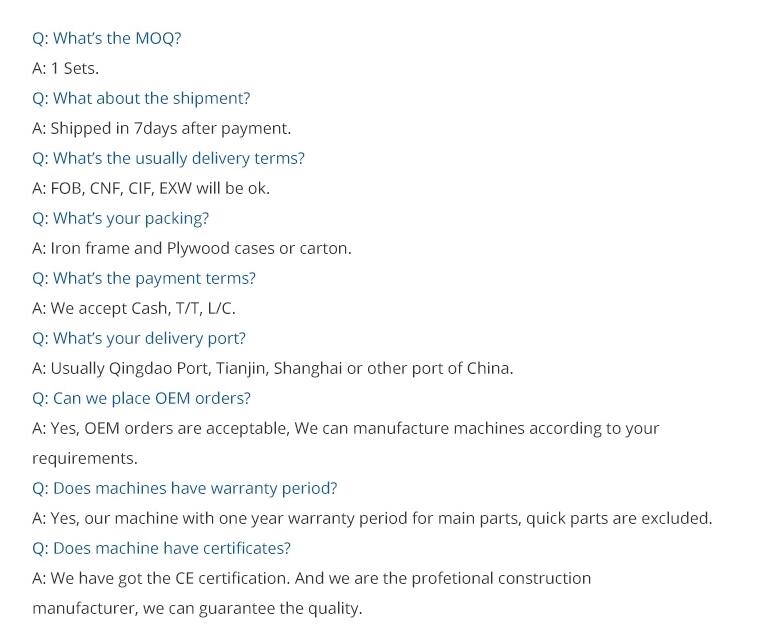
Task: Click the "we can guarantee the quality" line
Action: coord(197,608)
